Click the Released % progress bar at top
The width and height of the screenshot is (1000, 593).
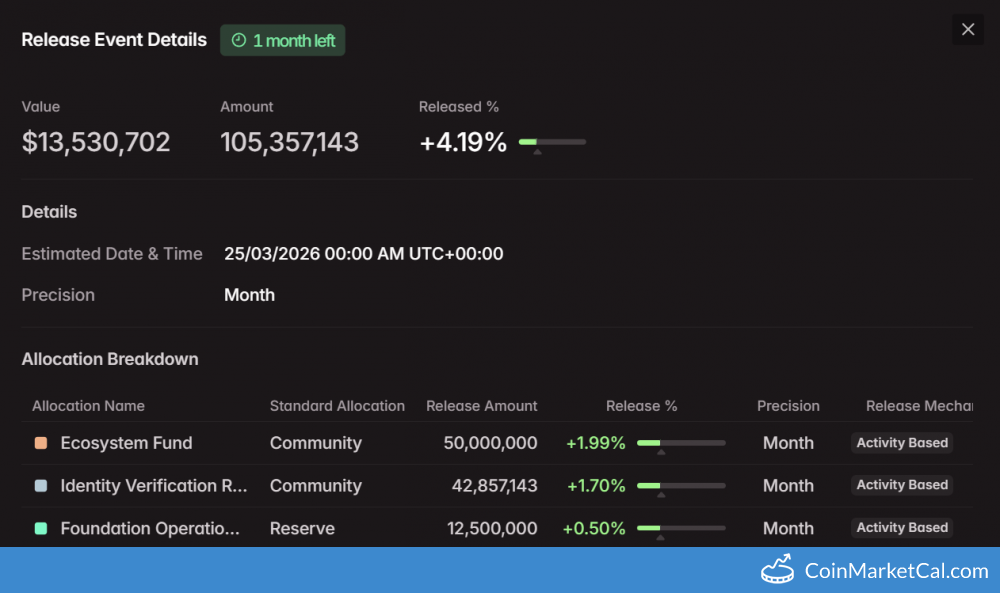(x=552, y=143)
